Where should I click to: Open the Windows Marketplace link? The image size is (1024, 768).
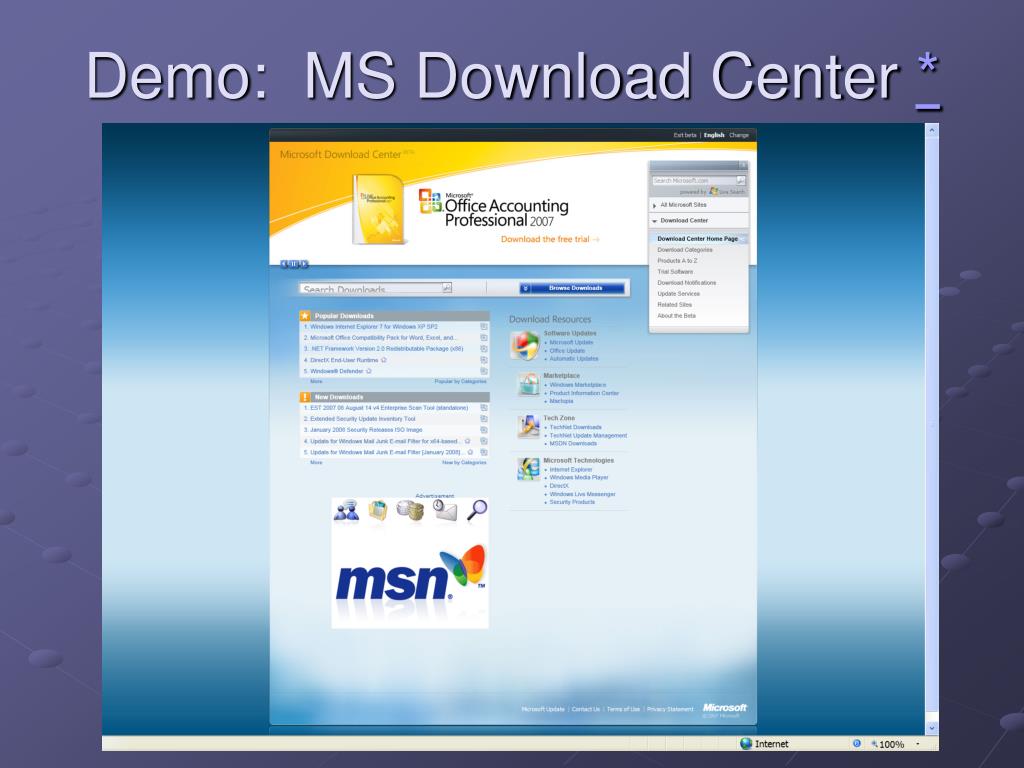(x=578, y=385)
